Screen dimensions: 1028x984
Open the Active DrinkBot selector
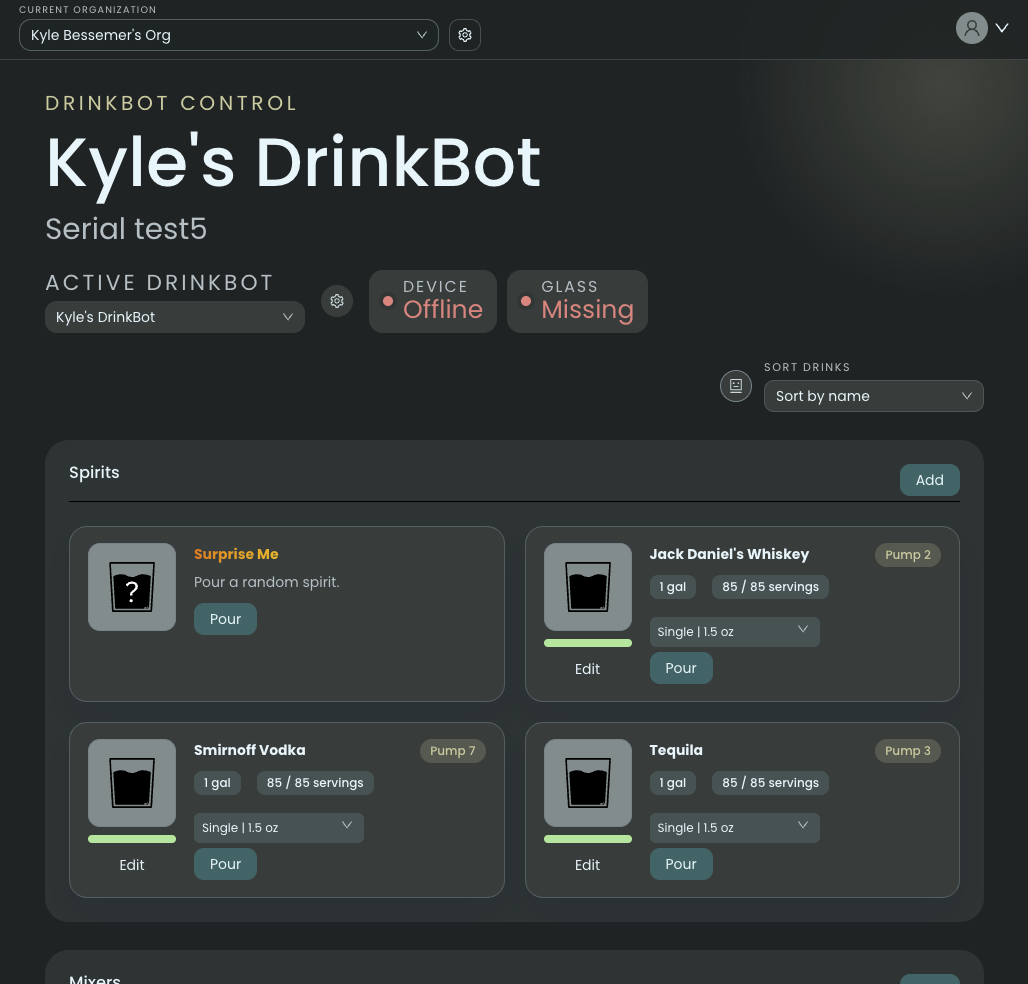click(174, 316)
